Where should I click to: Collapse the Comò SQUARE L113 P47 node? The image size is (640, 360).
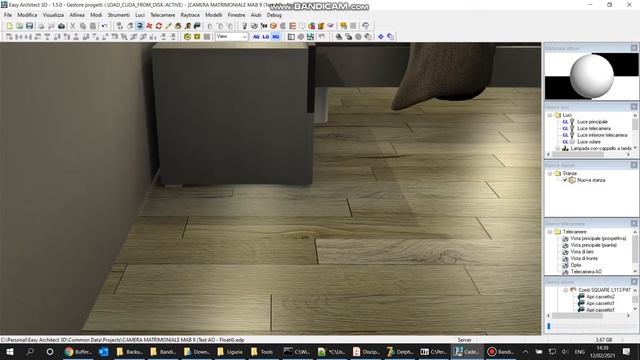click(x=566, y=290)
